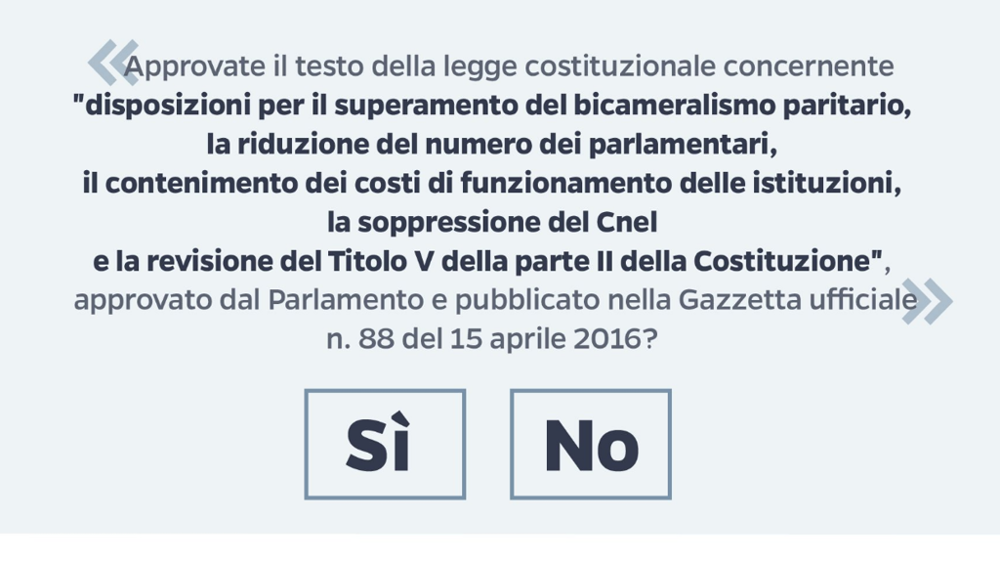Click the bold word "parlamentari"

click(x=692, y=146)
